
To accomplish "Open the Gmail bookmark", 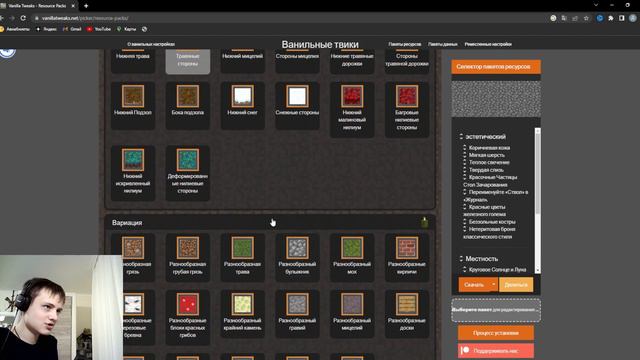I will [72, 29].
